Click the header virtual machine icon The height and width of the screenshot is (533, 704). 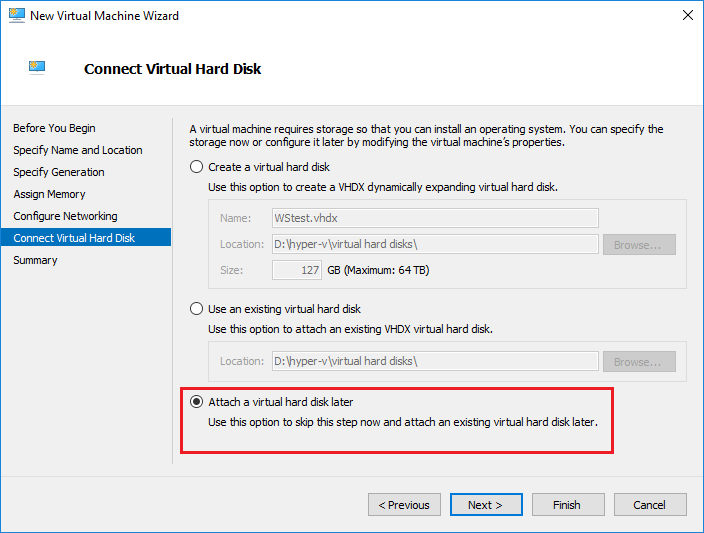[x=37, y=68]
